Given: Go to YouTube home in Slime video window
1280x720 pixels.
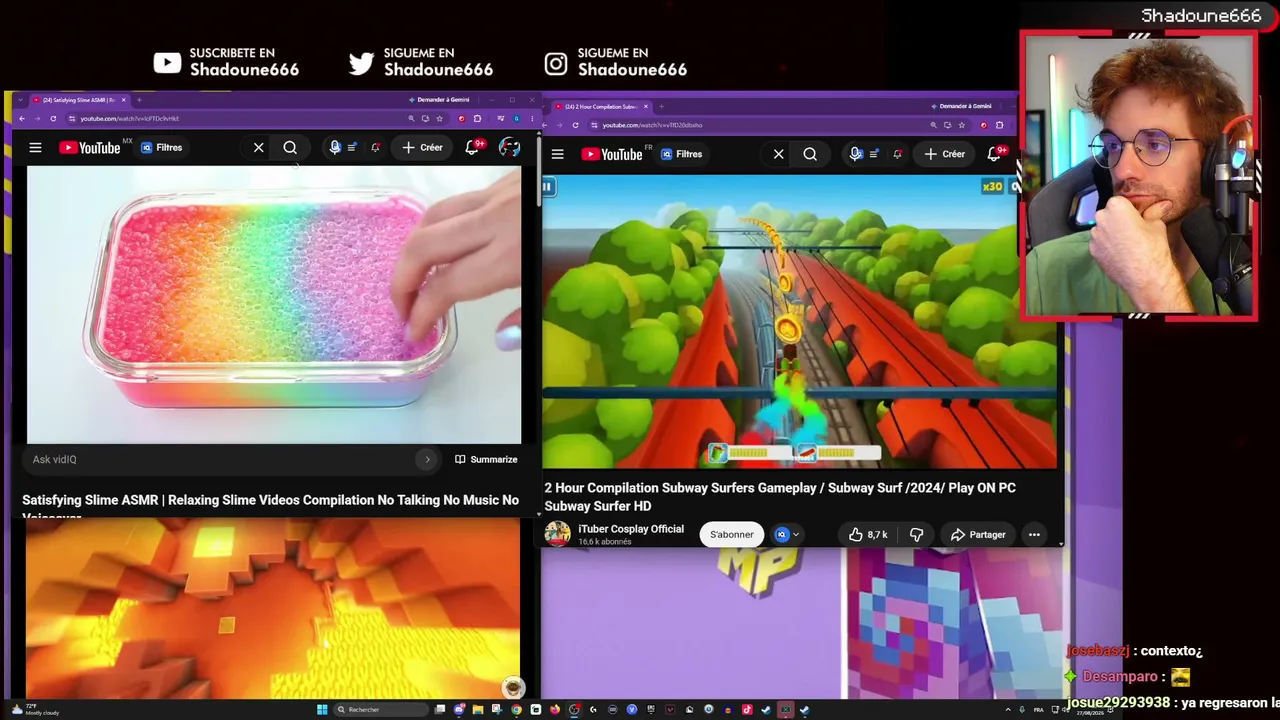Looking at the screenshot, I should 90,147.
